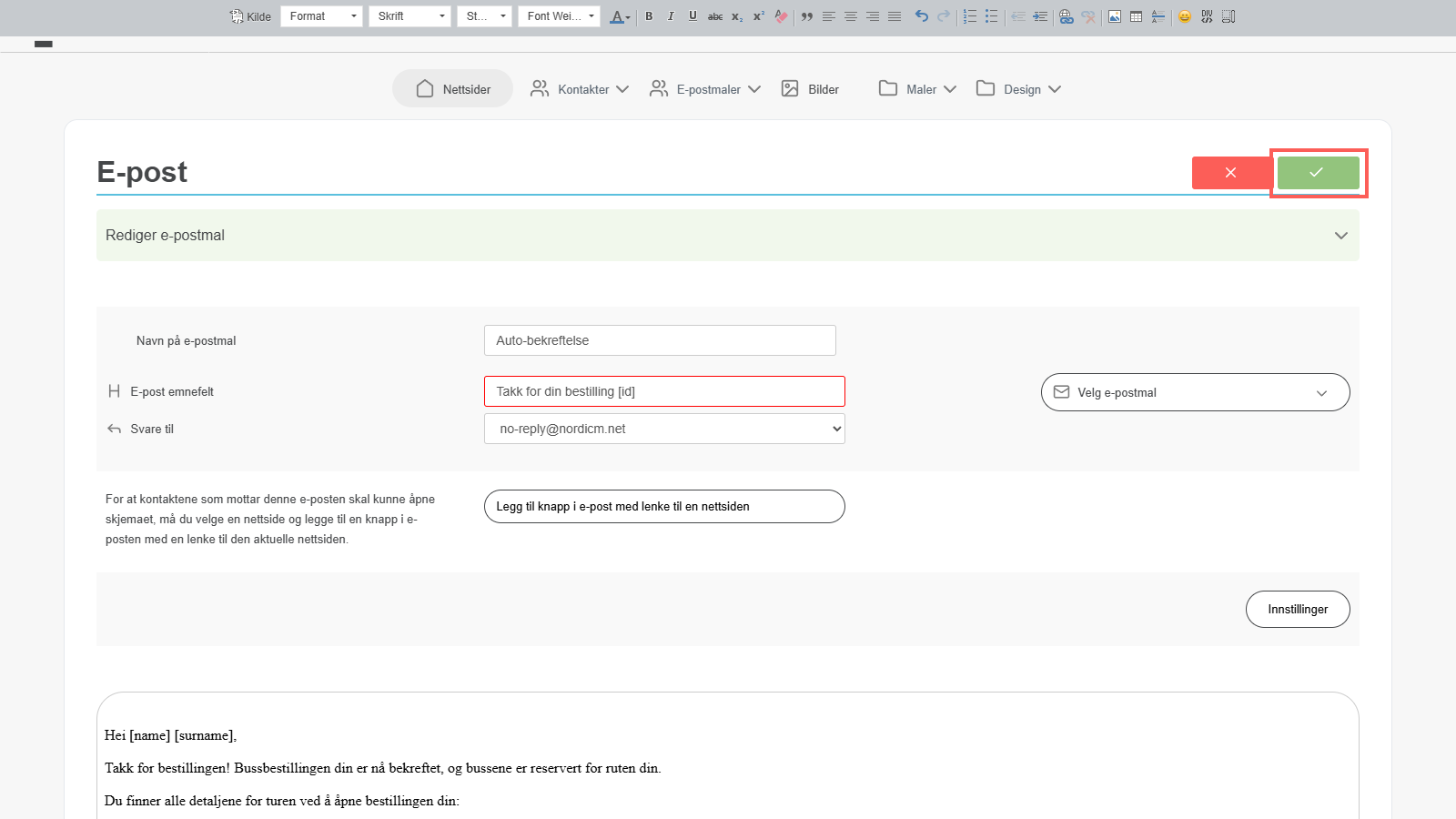Image resolution: width=1456 pixels, height=819 pixels.
Task: Open the Svare til email dropdown
Action: 664,429
